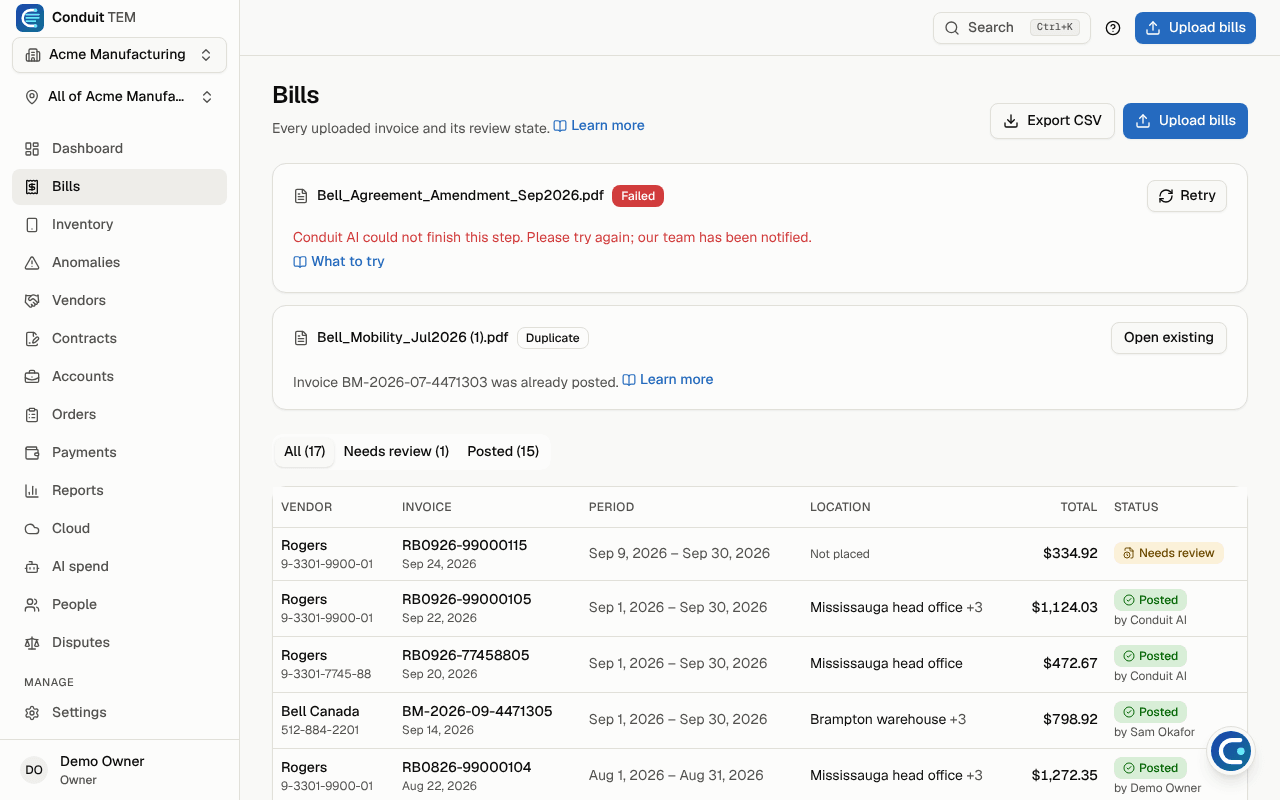Select Bills in the sidebar menu
The width and height of the screenshot is (1280, 800).
point(119,187)
